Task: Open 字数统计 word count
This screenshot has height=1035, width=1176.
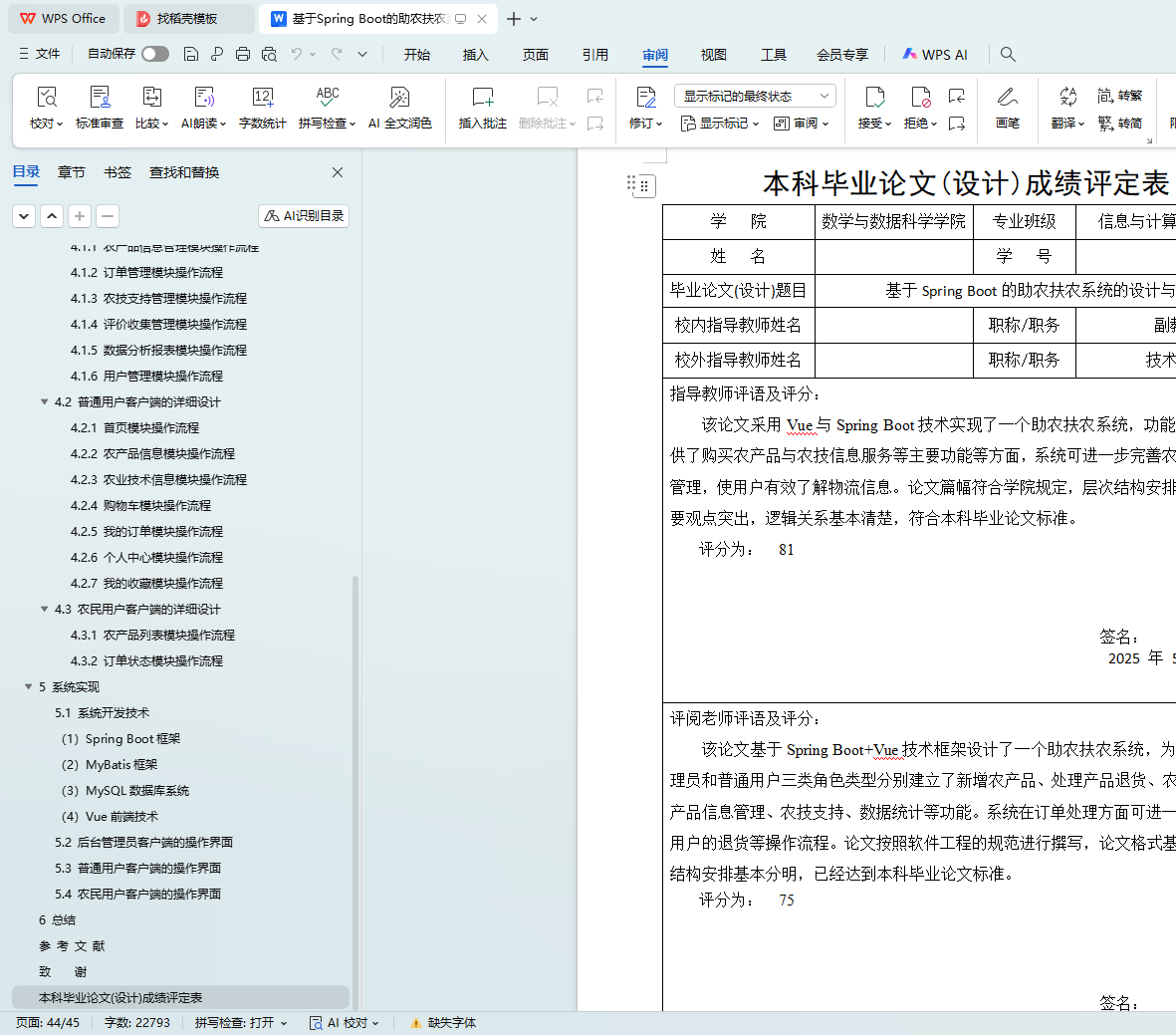Action: (x=262, y=108)
